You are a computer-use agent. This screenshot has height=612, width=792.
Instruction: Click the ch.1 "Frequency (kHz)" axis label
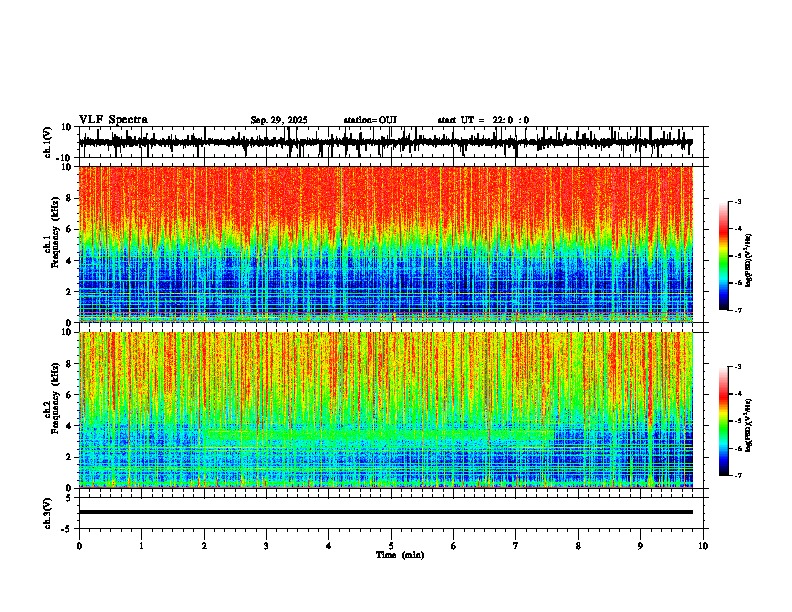click(55, 233)
